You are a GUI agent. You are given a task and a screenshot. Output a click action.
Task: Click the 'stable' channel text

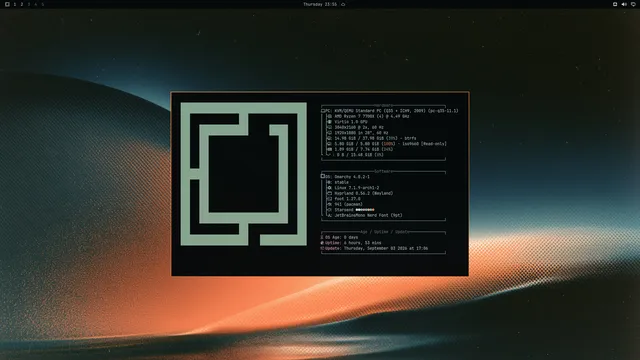[x=342, y=182]
